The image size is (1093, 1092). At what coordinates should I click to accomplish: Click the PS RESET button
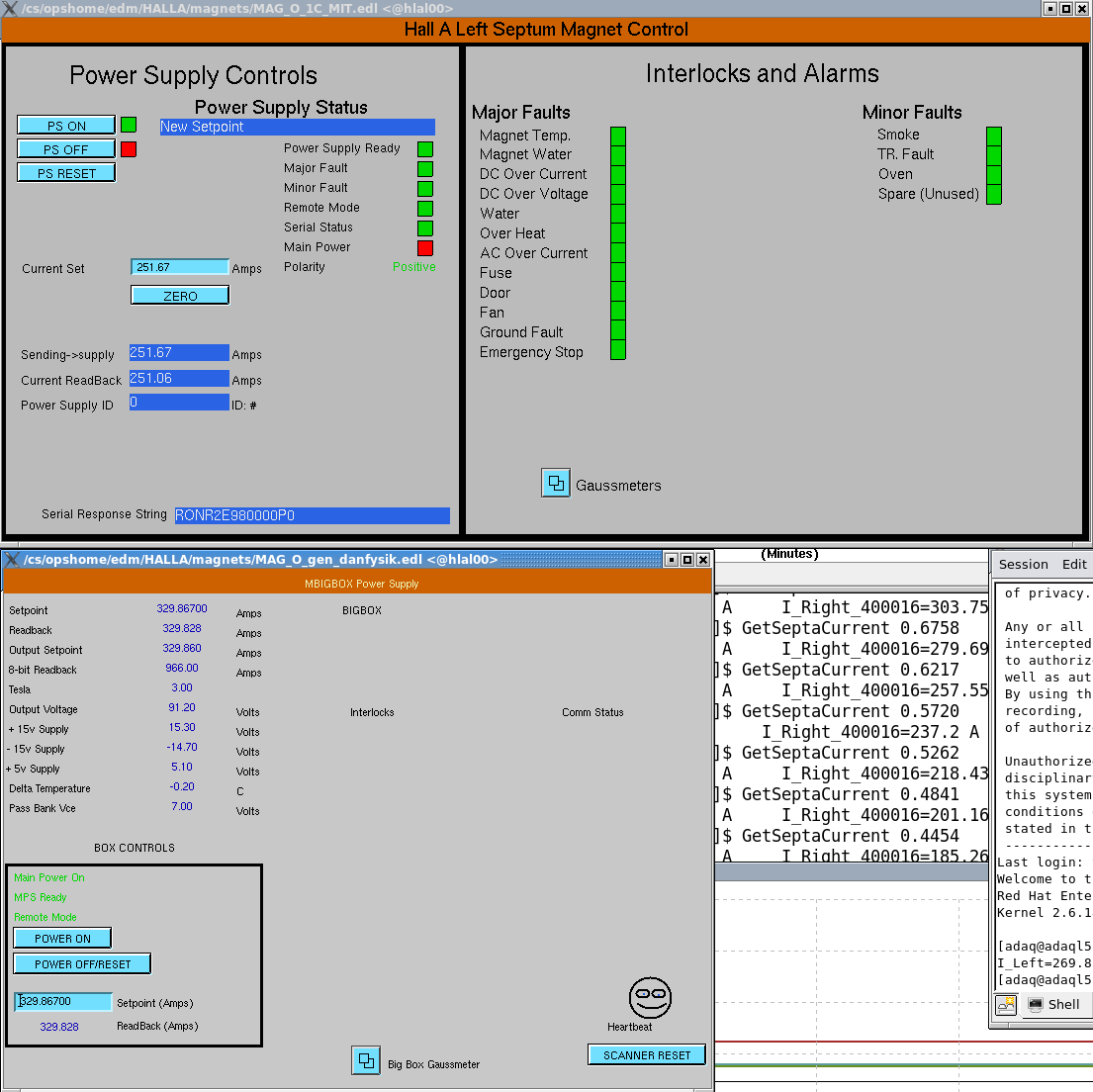(x=66, y=173)
